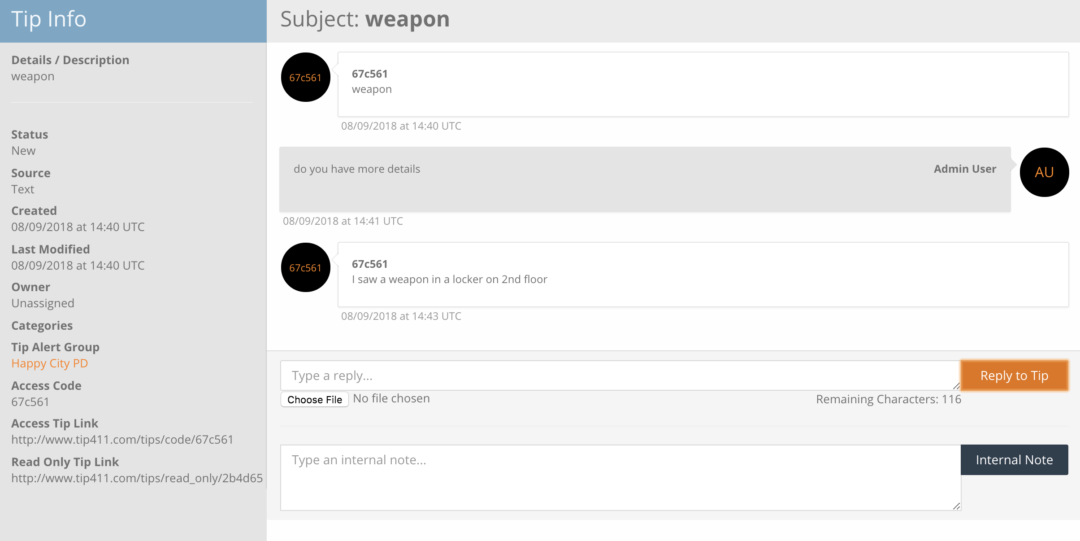Screen dimensions: 1080x541
Task: Click the Choose File button
Action: (315, 399)
